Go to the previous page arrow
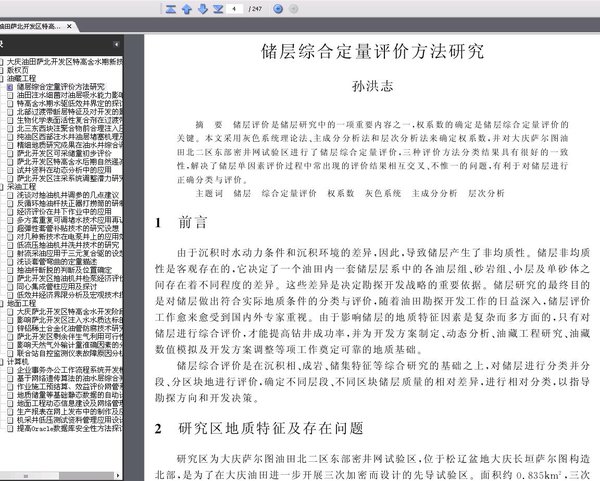Image resolution: width=600 pixels, height=481 pixels. point(187,9)
